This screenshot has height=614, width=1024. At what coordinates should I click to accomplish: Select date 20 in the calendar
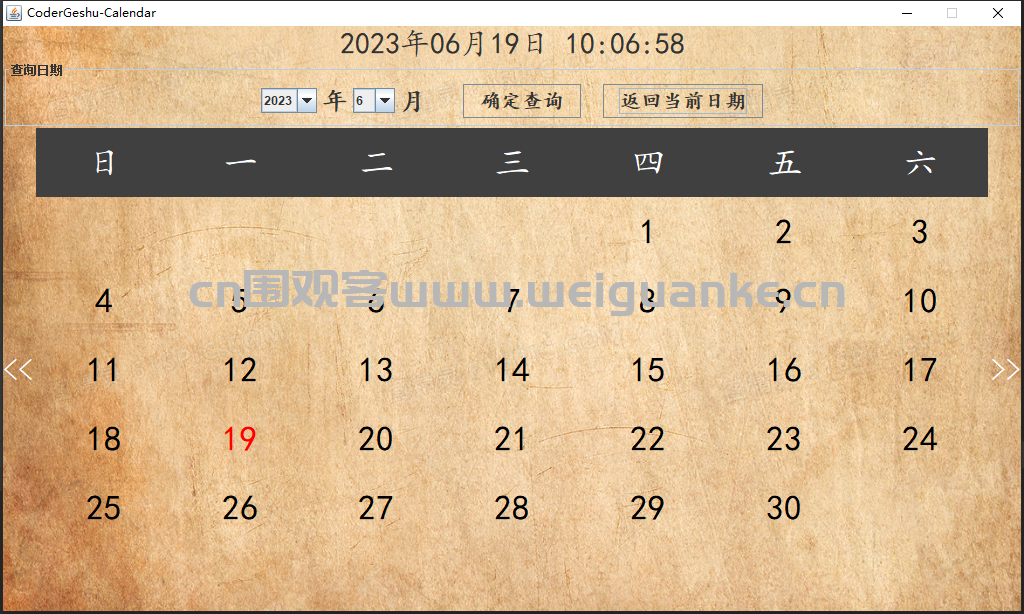pyautogui.click(x=376, y=439)
